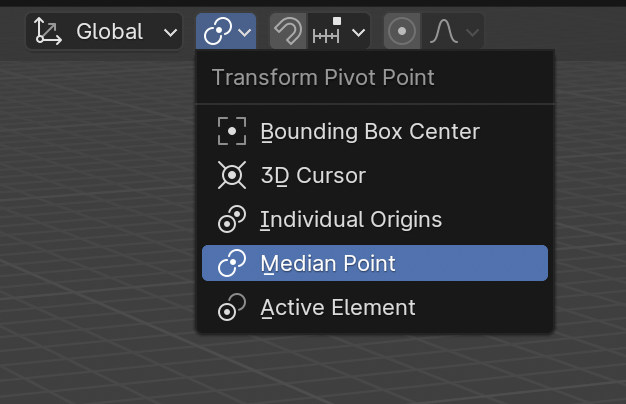Open the snapping increment options dropdown

[x=338, y=31]
